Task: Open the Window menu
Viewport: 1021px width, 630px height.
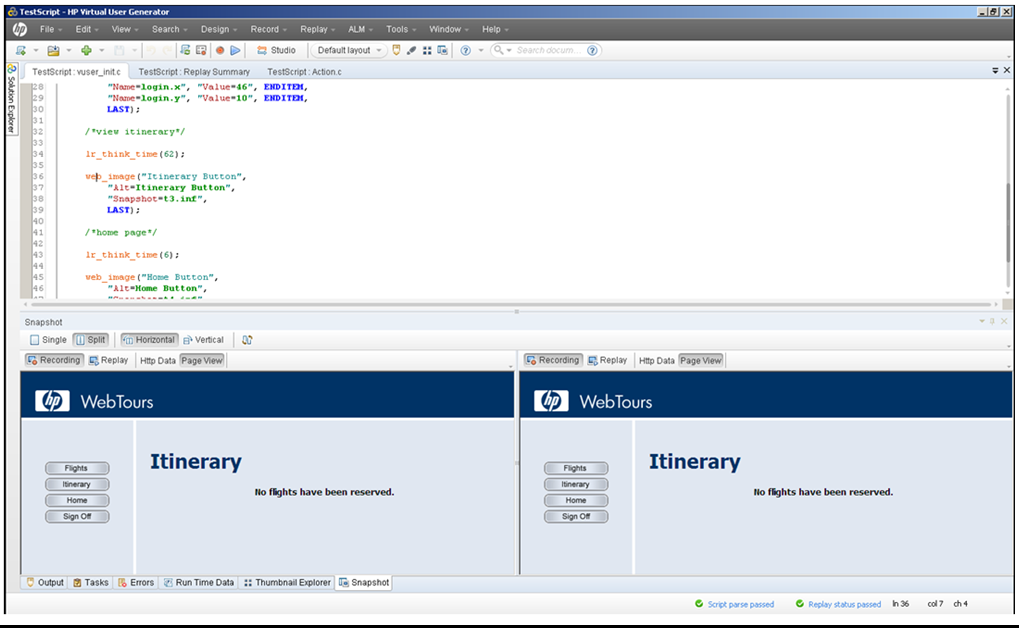Action: [x=448, y=29]
